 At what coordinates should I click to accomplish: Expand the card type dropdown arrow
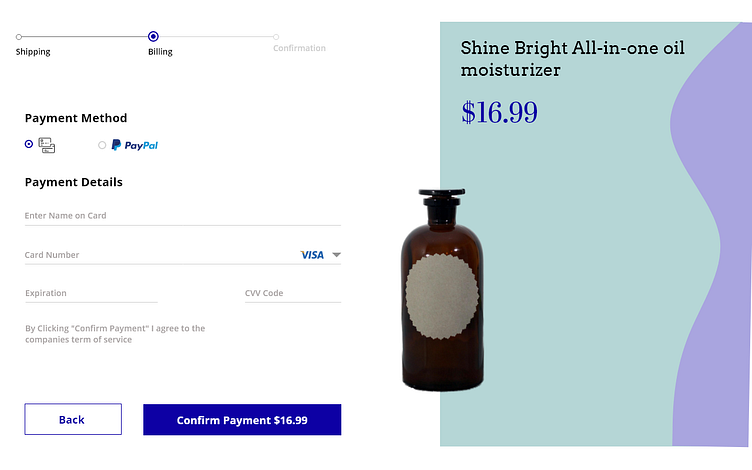point(337,255)
